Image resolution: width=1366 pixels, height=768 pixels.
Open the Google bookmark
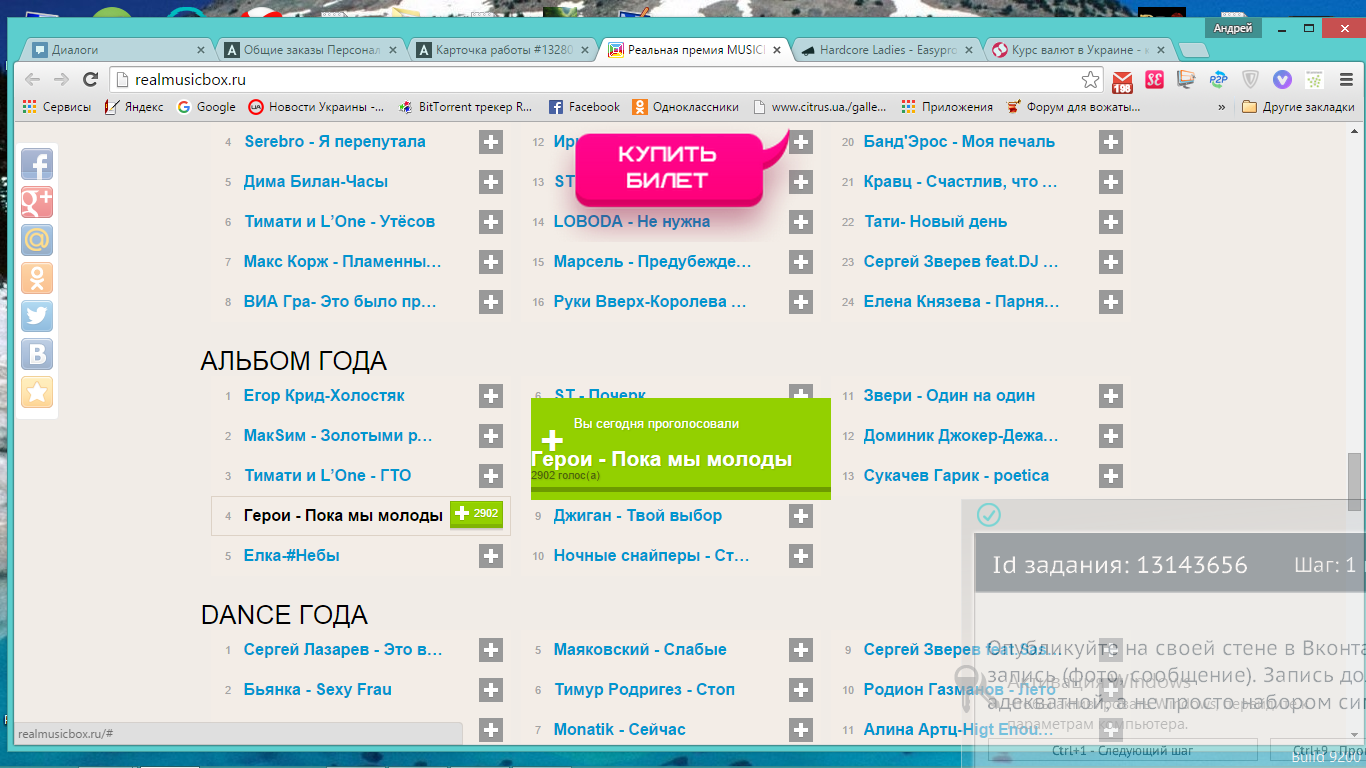click(206, 107)
